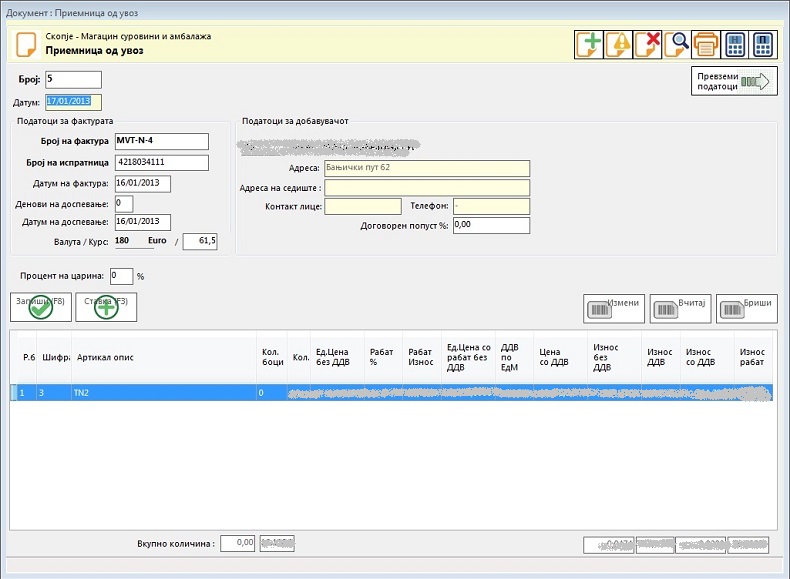Click the calculator icon marked H
The width and height of the screenshot is (790, 579).
tap(735, 45)
